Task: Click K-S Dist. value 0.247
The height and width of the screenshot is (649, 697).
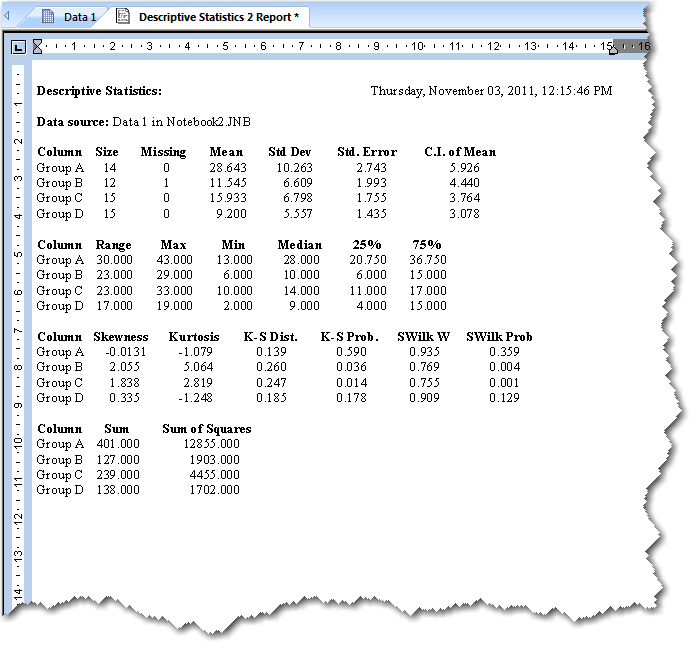Action: tap(271, 383)
